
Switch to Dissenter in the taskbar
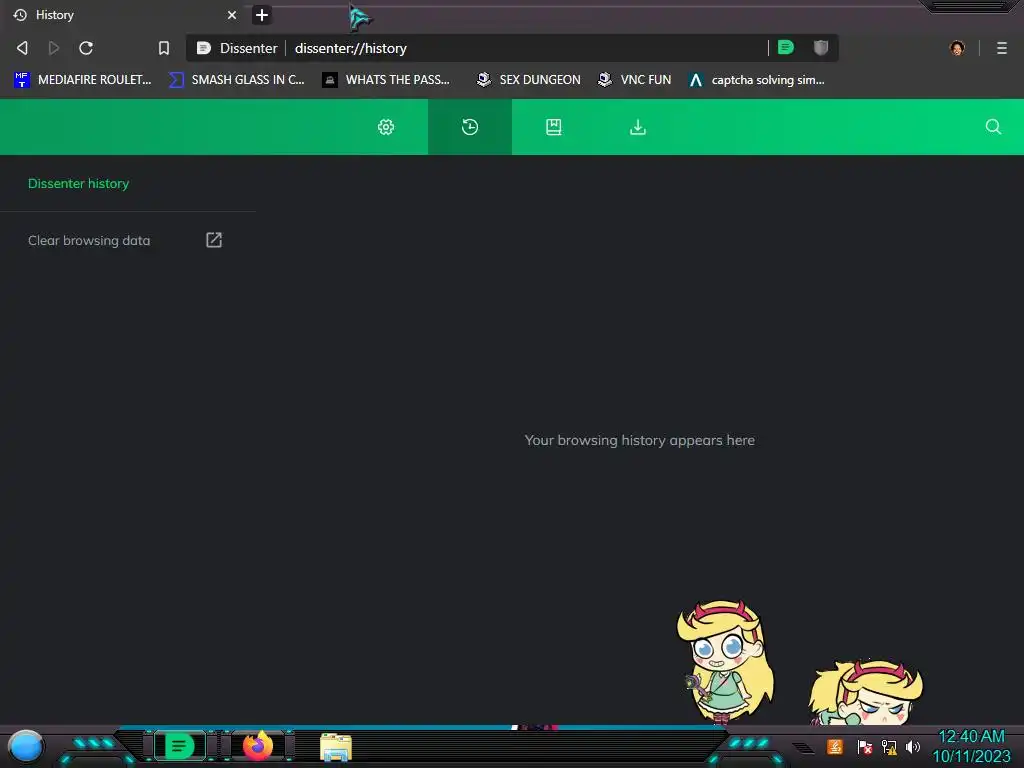[180, 746]
